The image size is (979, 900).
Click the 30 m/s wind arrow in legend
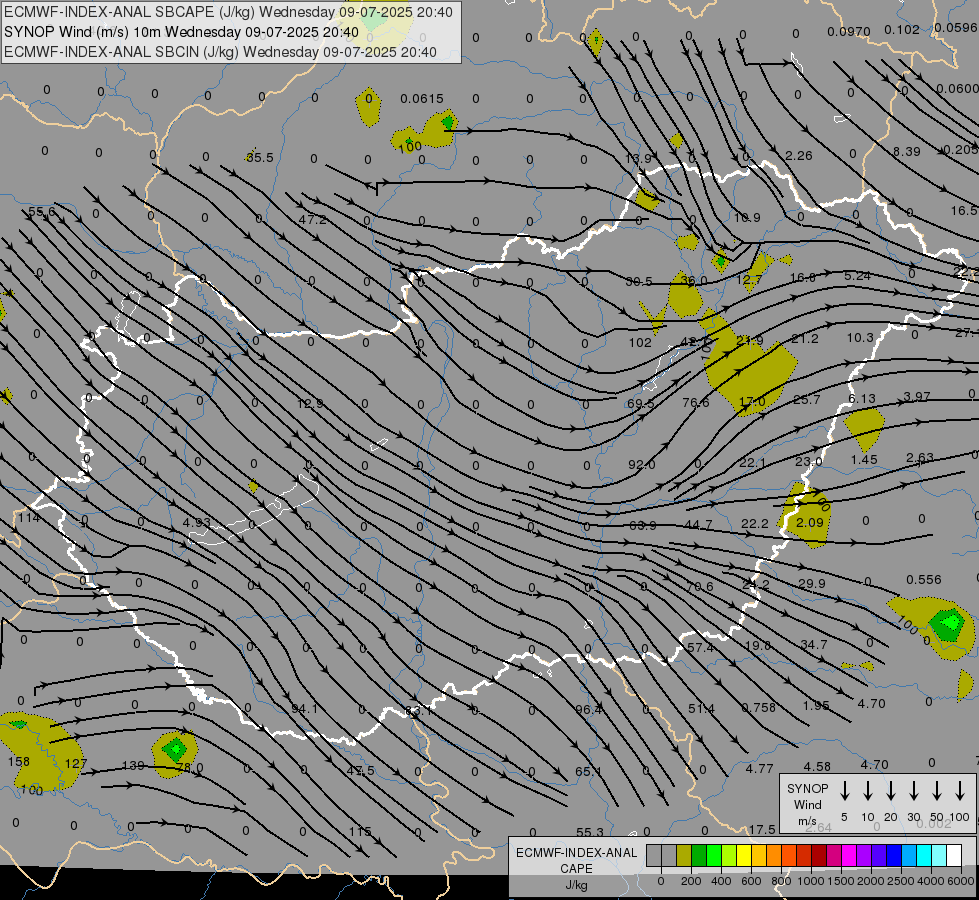[x=913, y=790]
